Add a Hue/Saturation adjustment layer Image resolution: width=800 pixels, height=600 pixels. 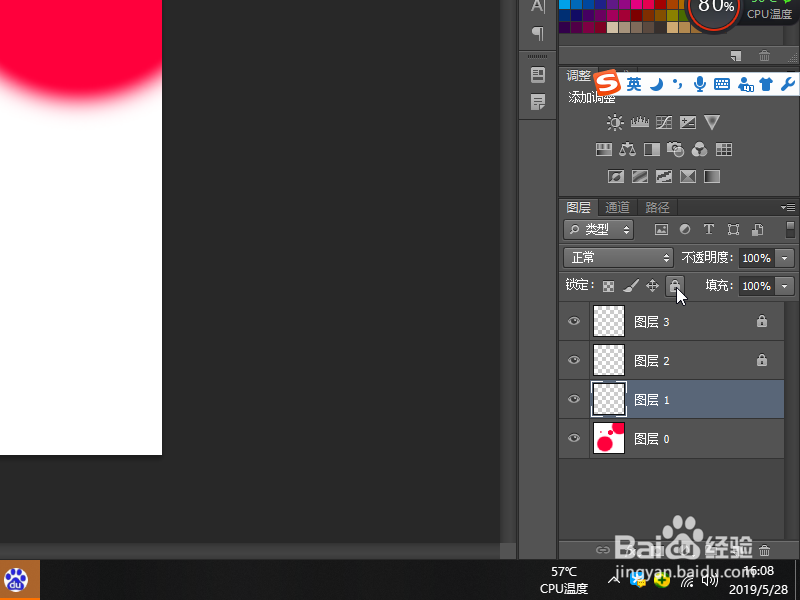[x=604, y=149]
